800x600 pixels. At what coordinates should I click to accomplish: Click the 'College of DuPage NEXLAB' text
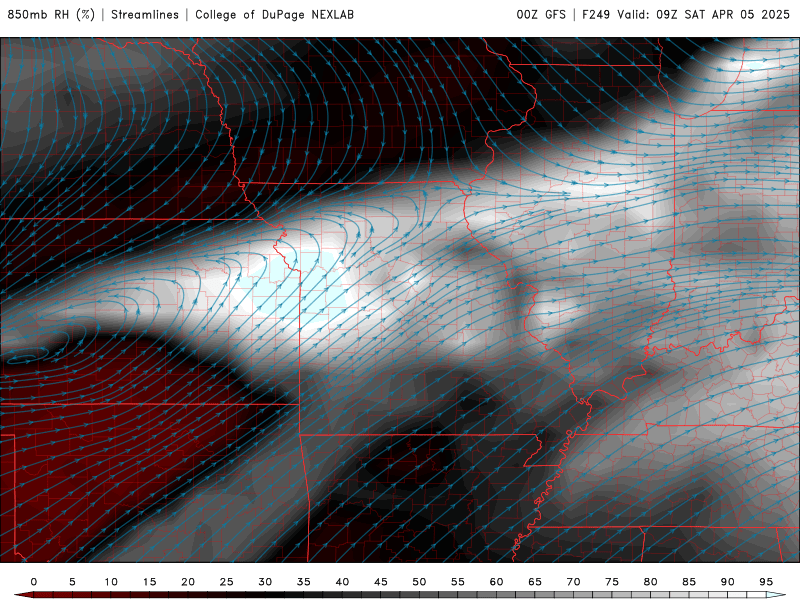pos(274,15)
